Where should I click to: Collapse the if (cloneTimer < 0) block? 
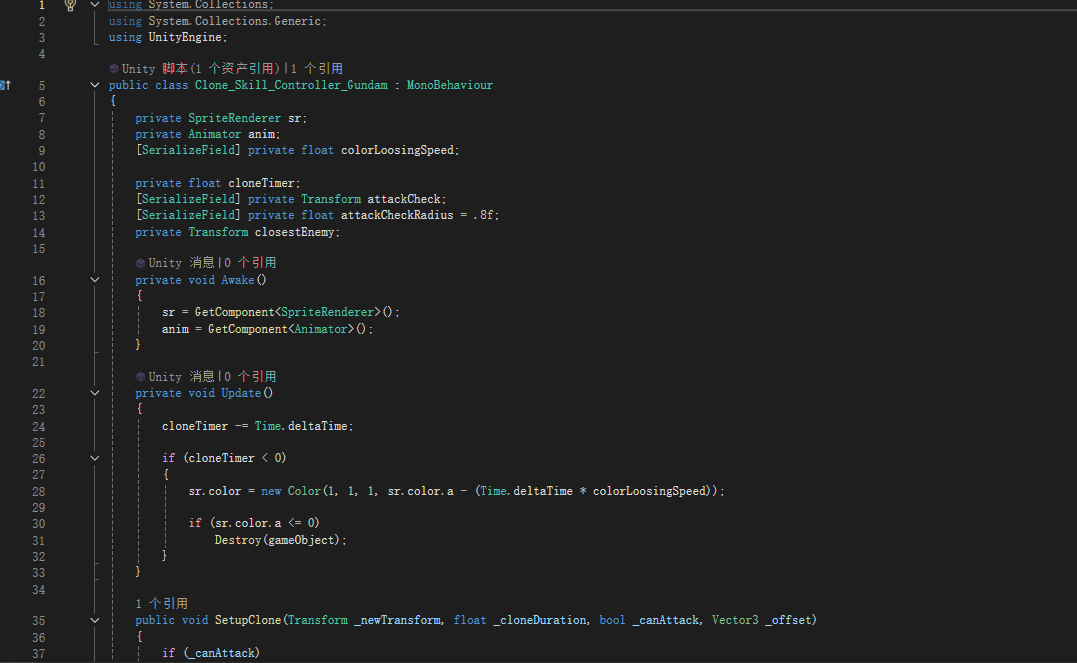(x=95, y=458)
